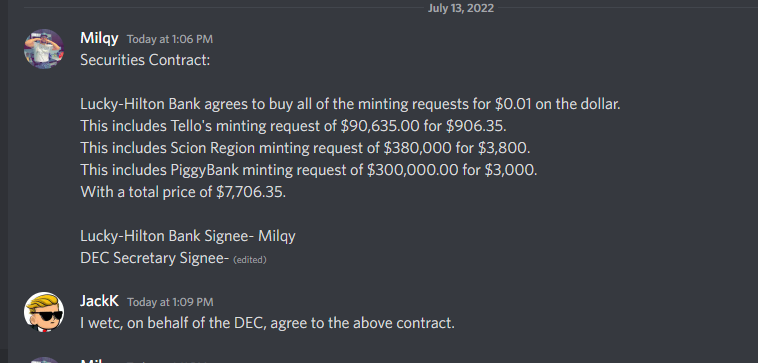Click the partially visible avatar at bottom
The height and width of the screenshot is (363, 758).
pos(44,360)
